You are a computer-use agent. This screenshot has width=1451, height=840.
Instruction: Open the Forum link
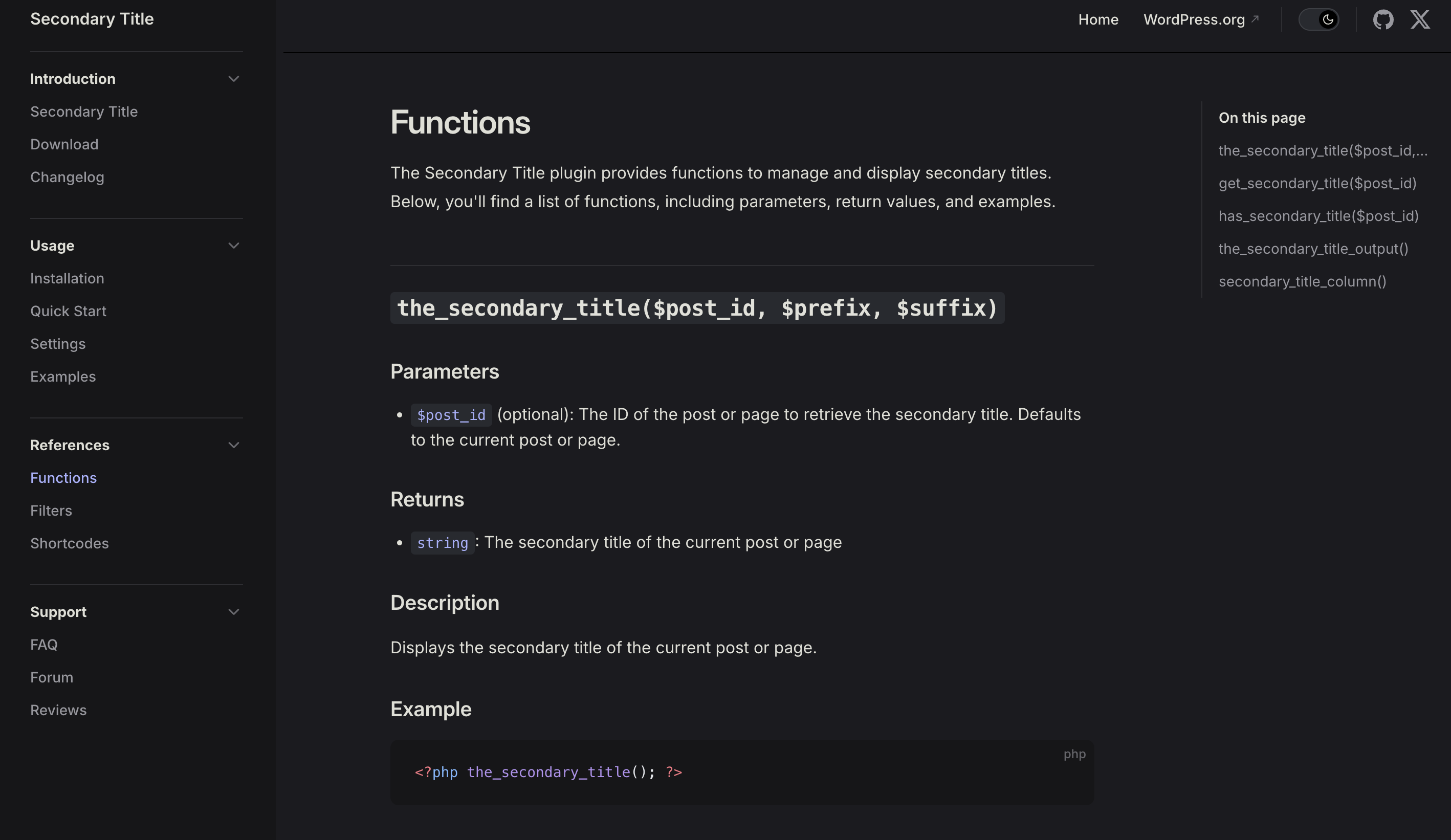52,678
